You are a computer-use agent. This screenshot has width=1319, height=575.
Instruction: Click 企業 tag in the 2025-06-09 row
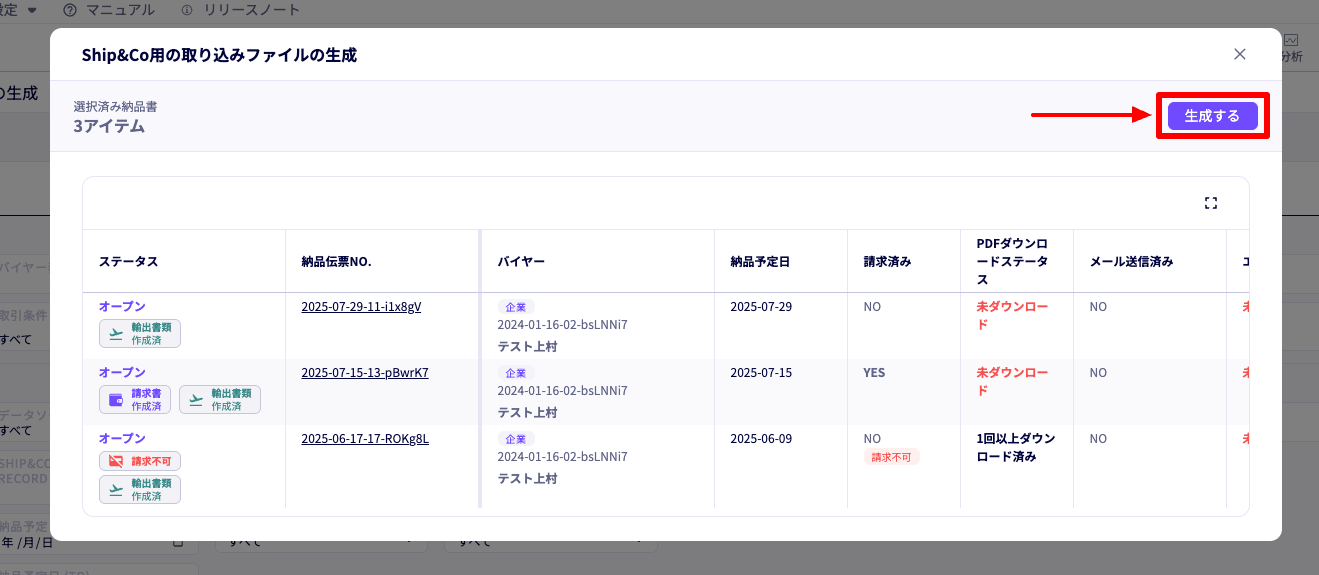516,439
